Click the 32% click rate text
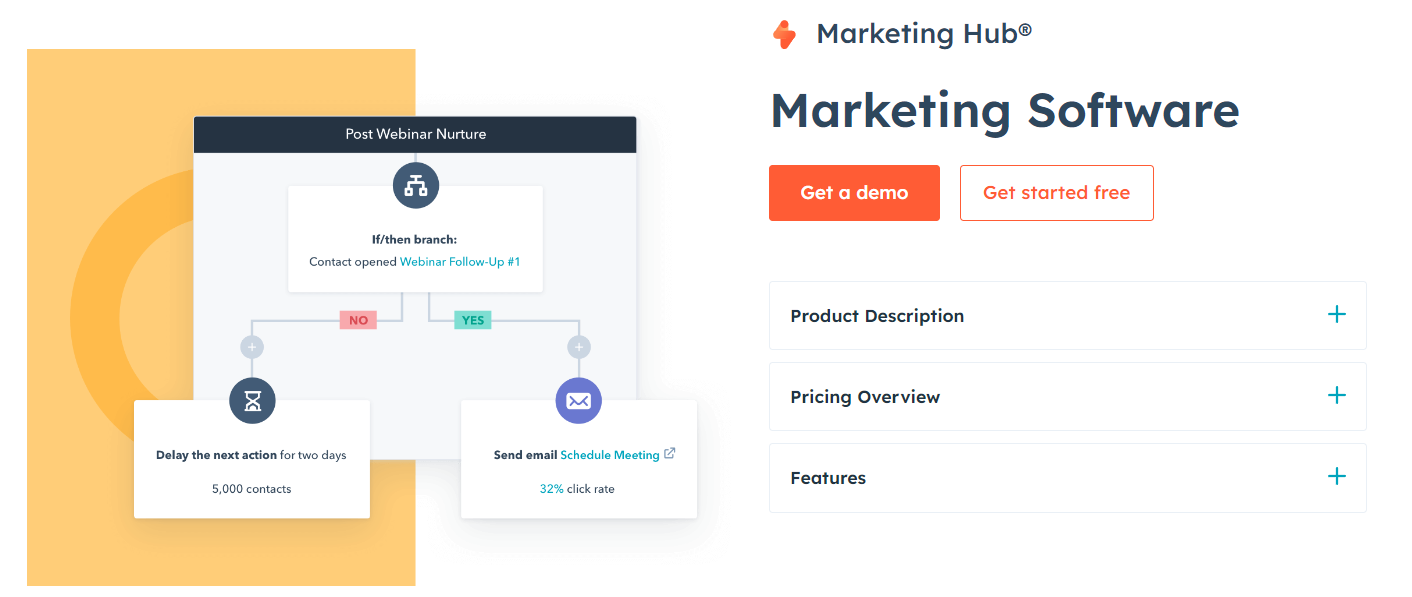1412x597 pixels. pos(577,489)
